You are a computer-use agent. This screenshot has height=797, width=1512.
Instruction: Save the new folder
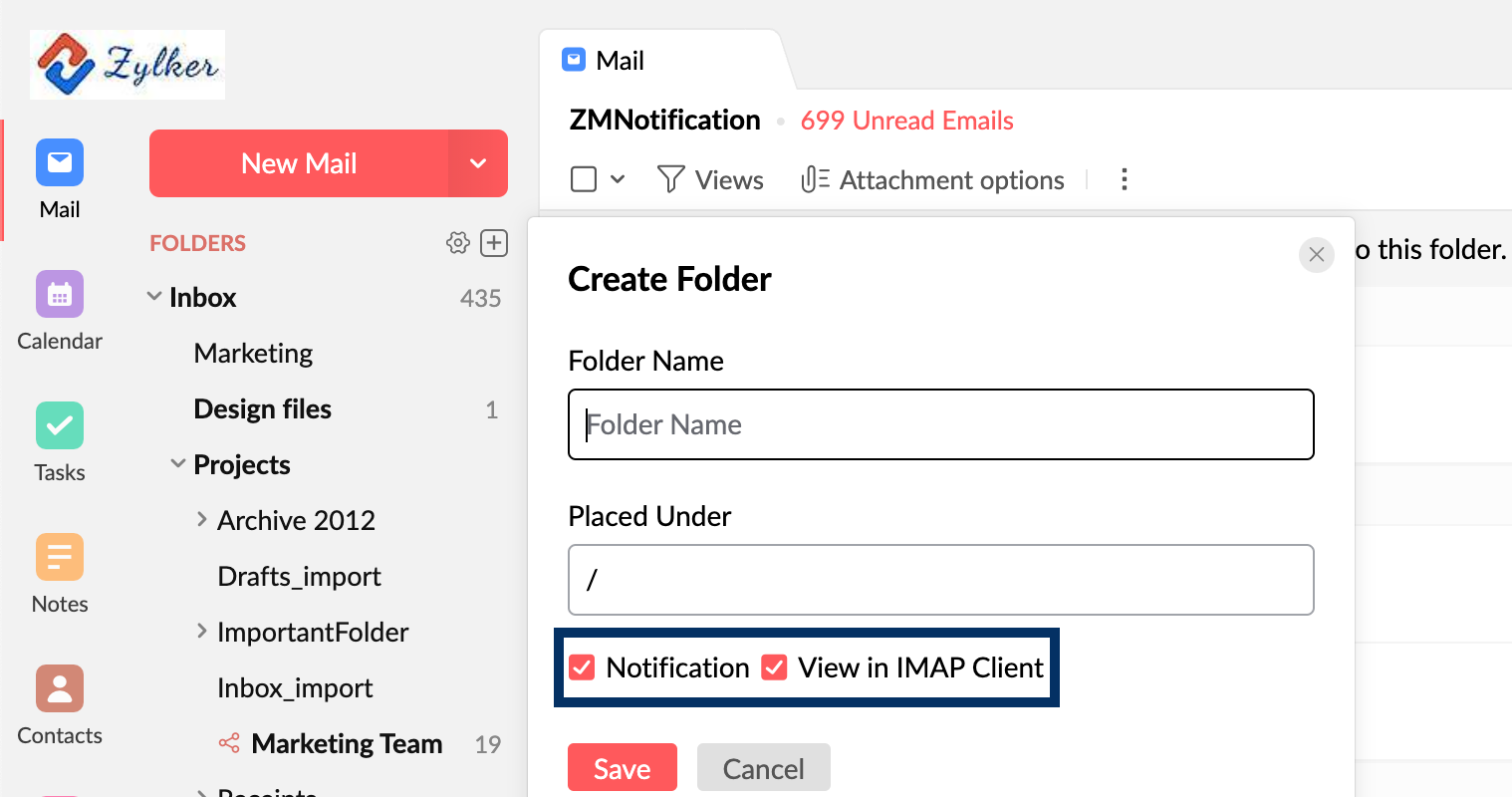pos(622,768)
